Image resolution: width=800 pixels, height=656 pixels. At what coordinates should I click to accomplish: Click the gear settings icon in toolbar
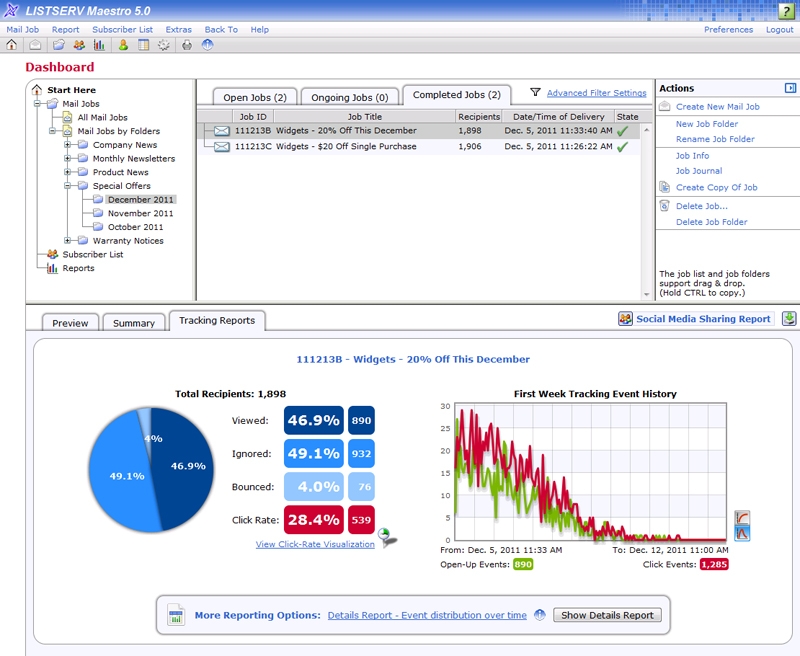[163, 45]
